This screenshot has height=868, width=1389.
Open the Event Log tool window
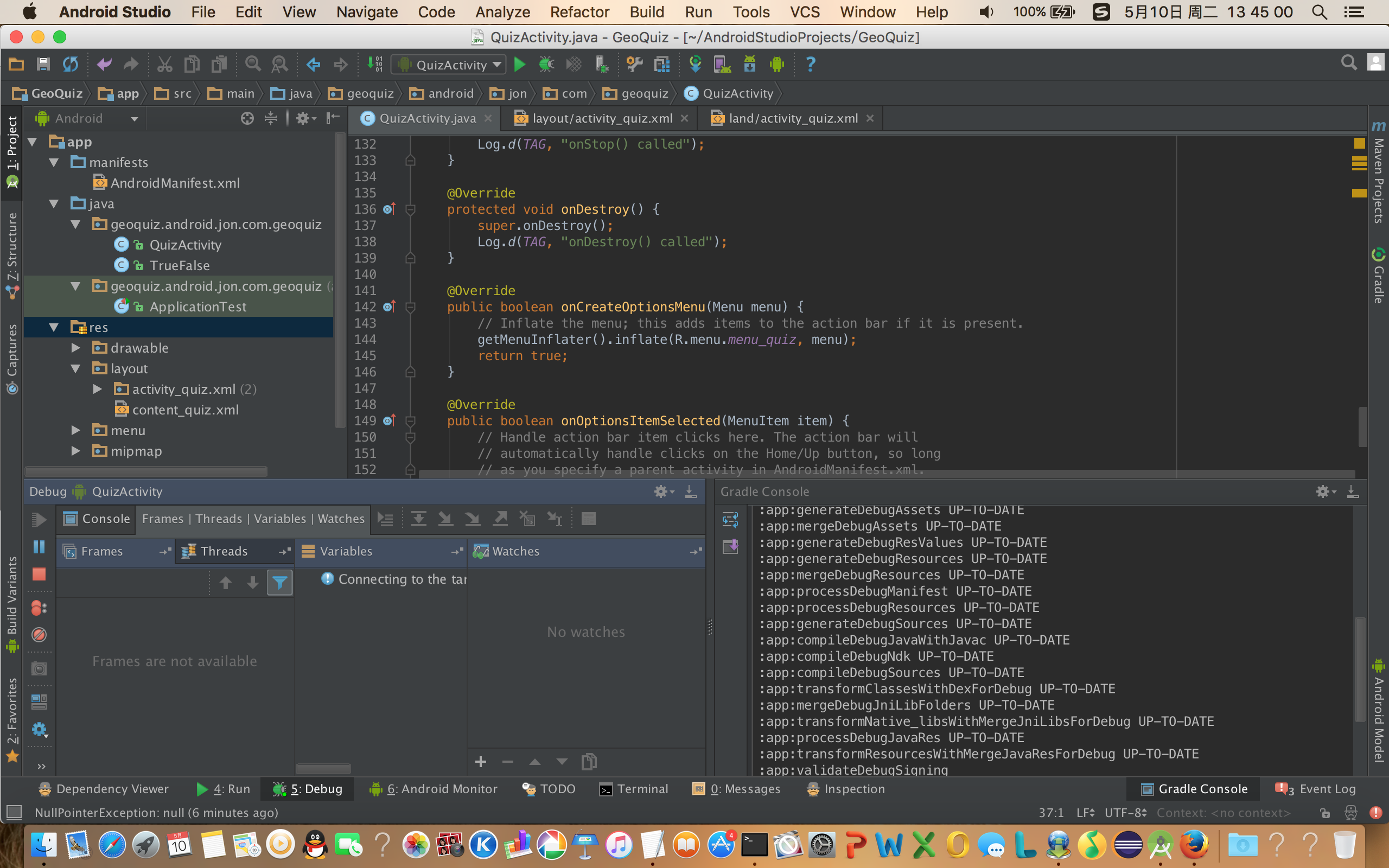(x=1316, y=789)
